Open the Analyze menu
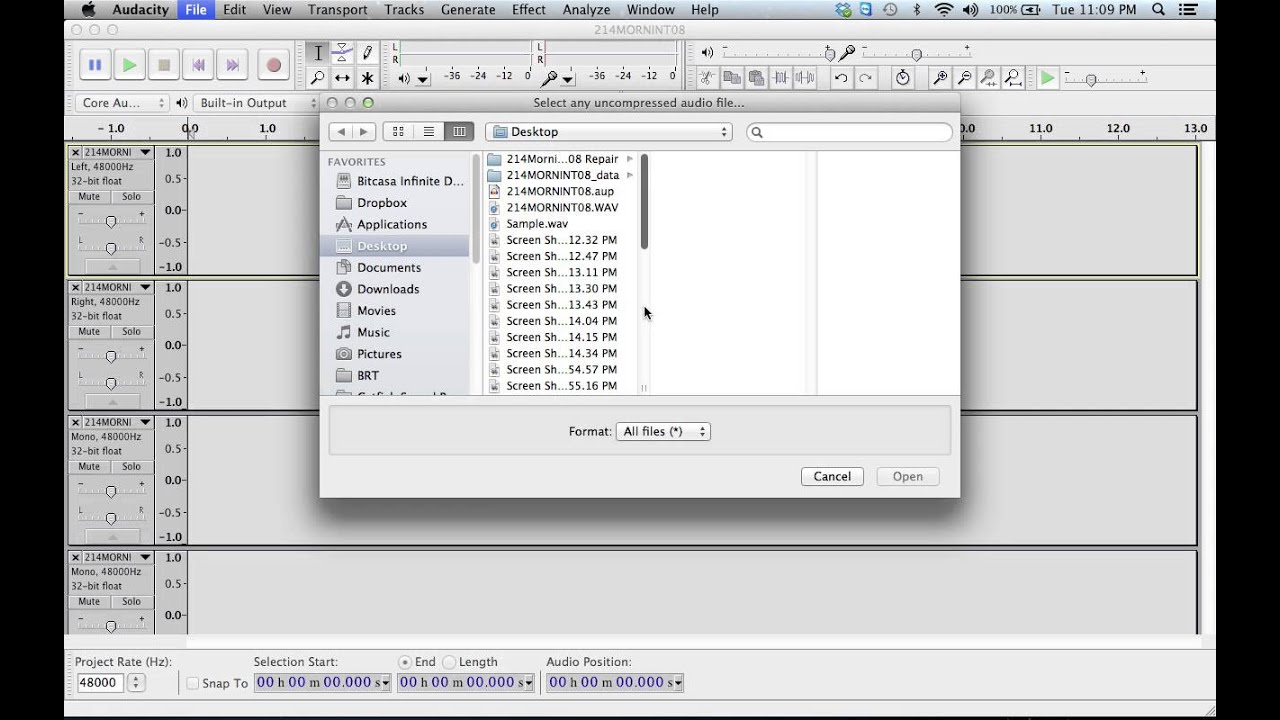This screenshot has height=720, width=1280. point(586,9)
